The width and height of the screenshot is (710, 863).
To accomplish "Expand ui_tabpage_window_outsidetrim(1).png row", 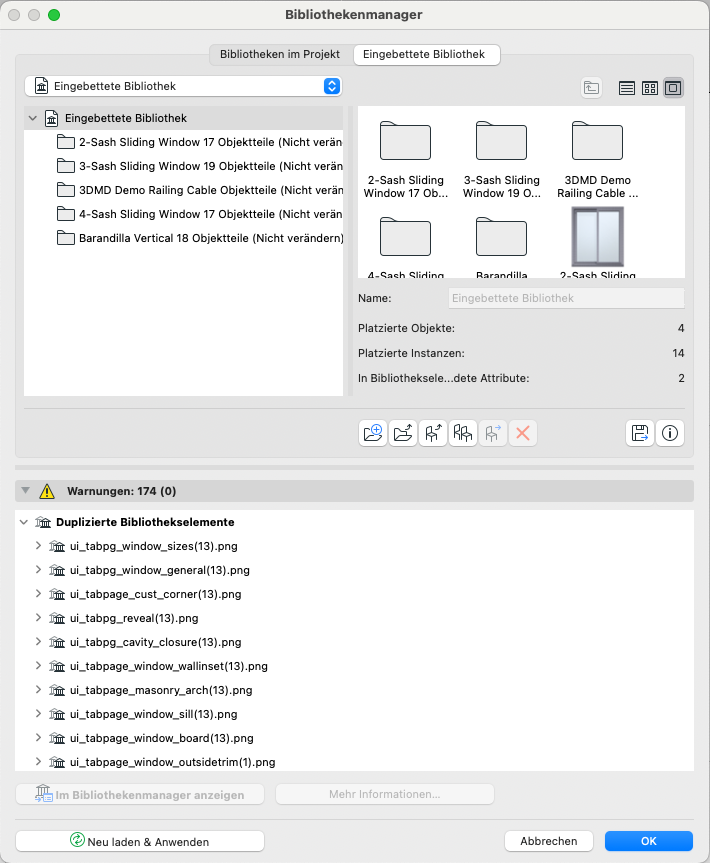I will coord(38,761).
